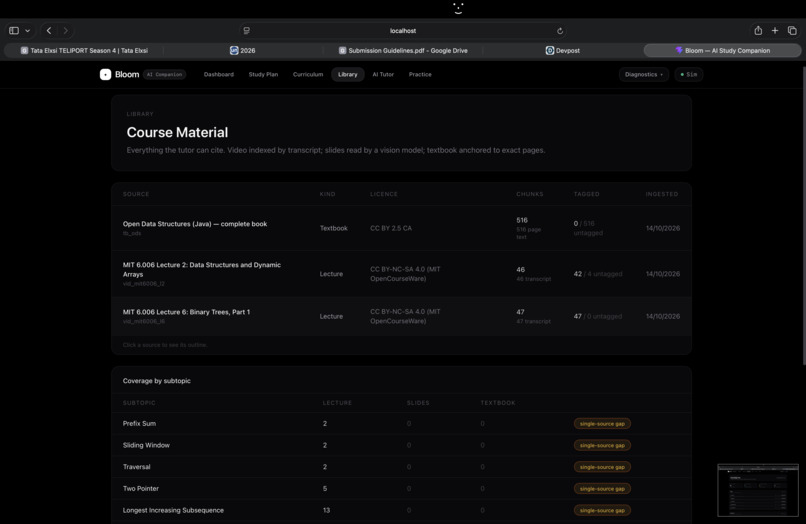Add a new tab with plus icon
This screenshot has width=806, height=524.
pyautogui.click(x=775, y=31)
